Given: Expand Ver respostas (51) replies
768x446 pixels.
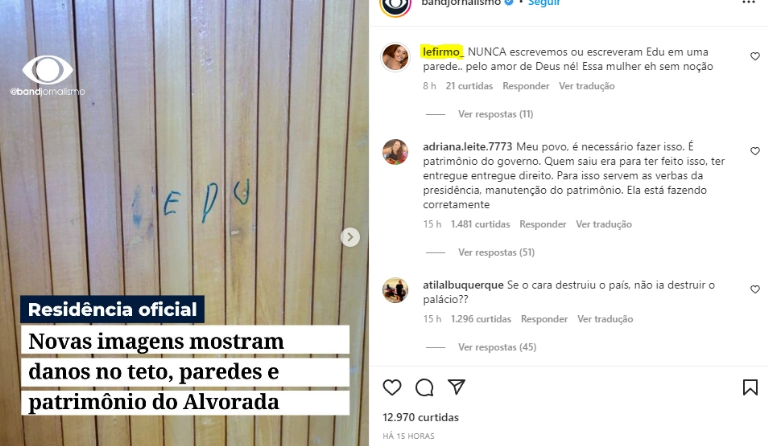Looking at the screenshot, I should pyautogui.click(x=496, y=253).
